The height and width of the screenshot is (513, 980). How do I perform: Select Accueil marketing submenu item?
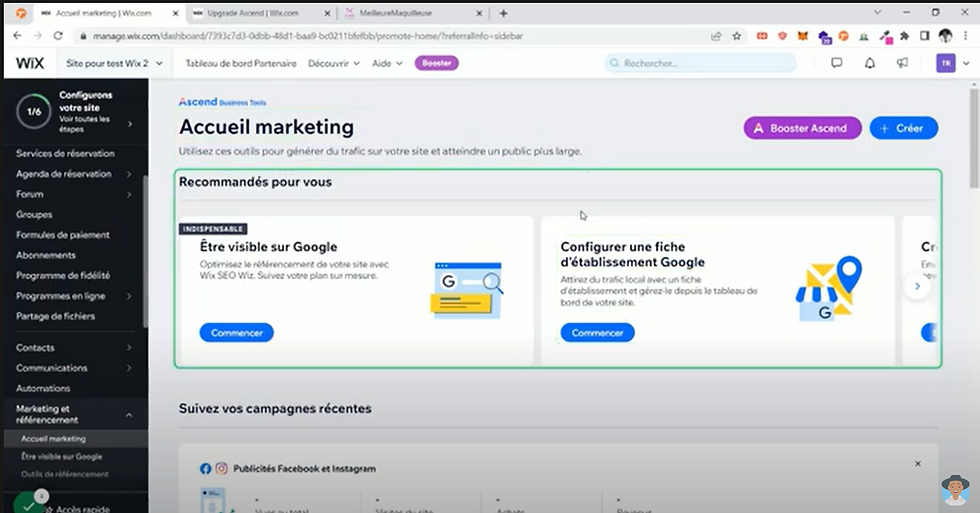tap(53, 439)
